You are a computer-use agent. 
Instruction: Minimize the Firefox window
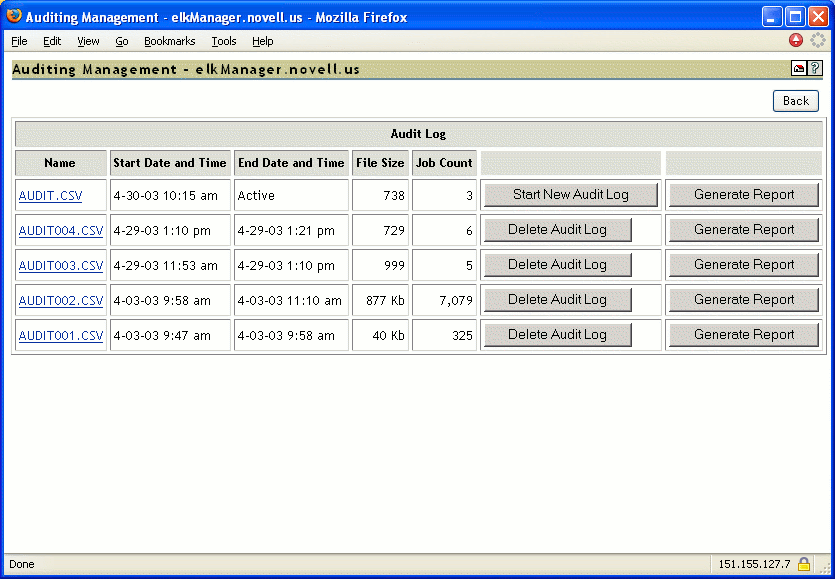click(x=772, y=17)
